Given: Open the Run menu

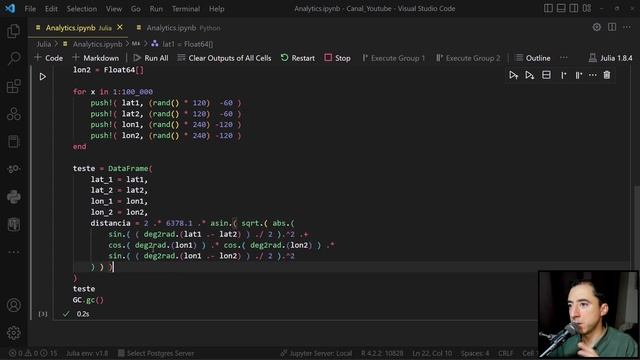Looking at the screenshot, I should click(156, 9).
